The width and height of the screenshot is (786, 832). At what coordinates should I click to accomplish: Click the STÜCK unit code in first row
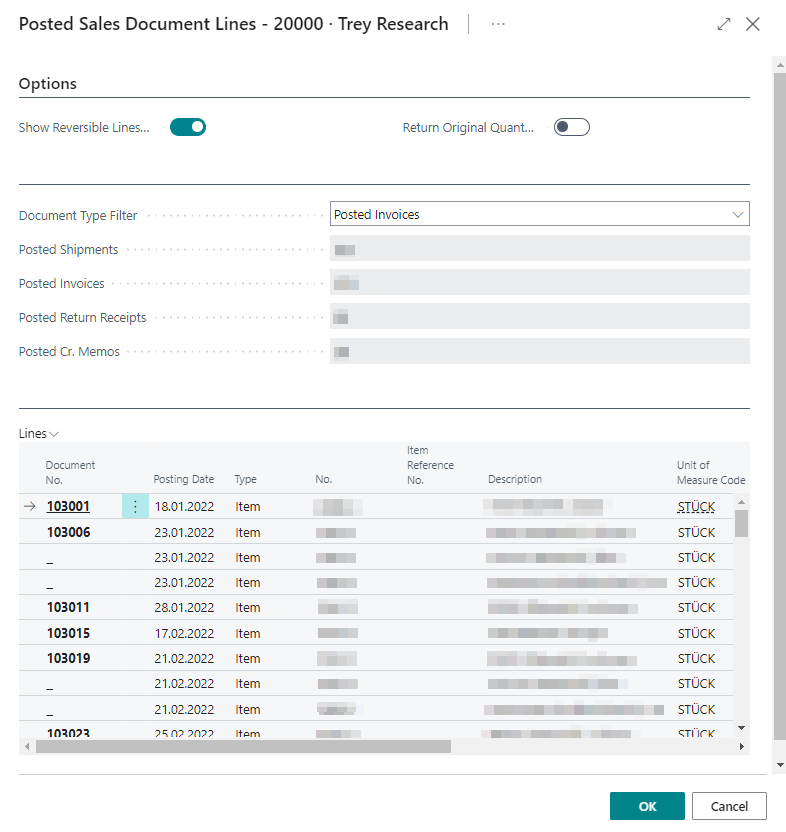tap(696, 507)
